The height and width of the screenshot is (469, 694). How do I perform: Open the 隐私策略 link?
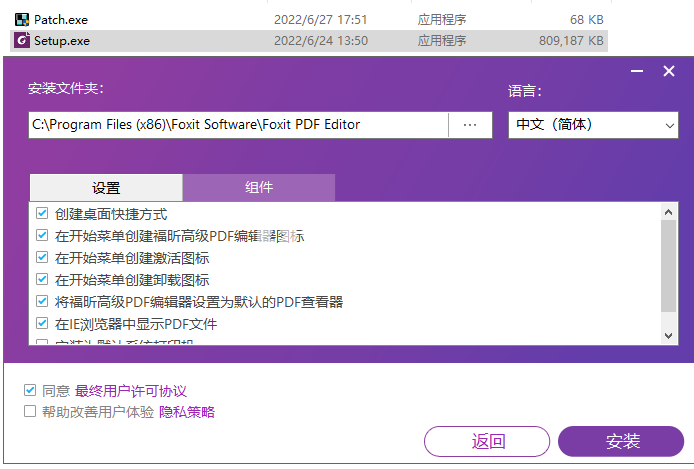click(x=187, y=412)
